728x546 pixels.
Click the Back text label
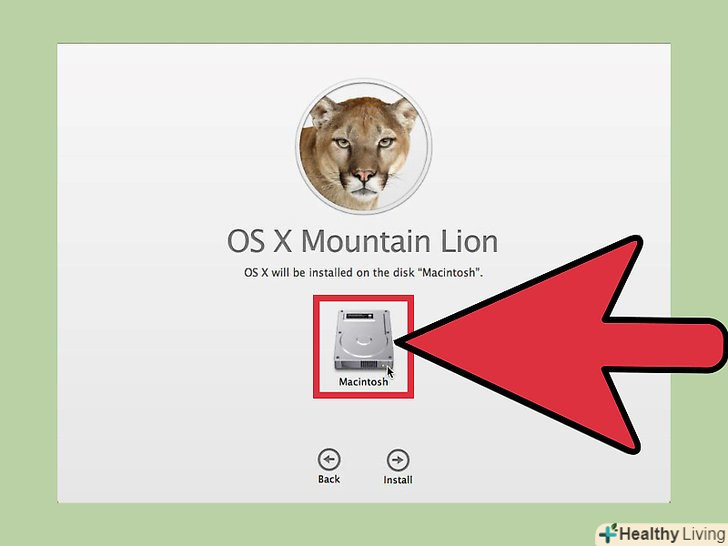pos(329,479)
